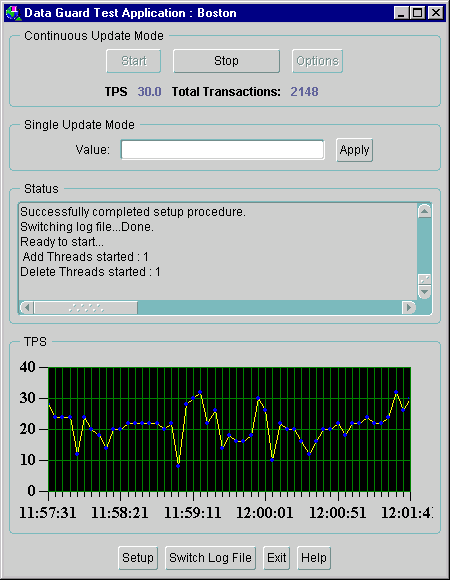Select the status line 'Switching log file...Done.'
Viewport: 450px width, 580px height.
pyautogui.click(x=87, y=227)
